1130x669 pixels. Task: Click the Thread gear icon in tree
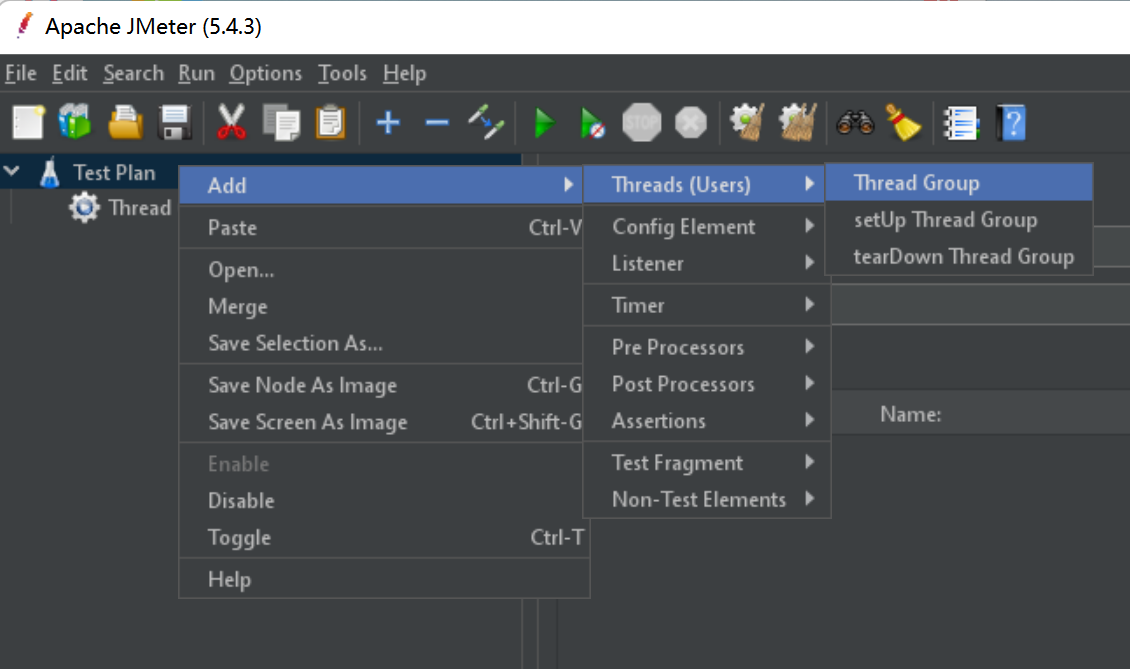click(x=84, y=208)
